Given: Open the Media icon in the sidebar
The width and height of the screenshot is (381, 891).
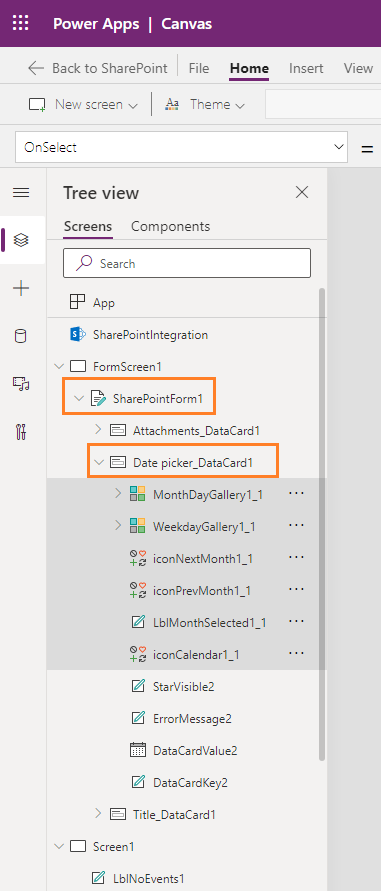Looking at the screenshot, I should (21, 384).
